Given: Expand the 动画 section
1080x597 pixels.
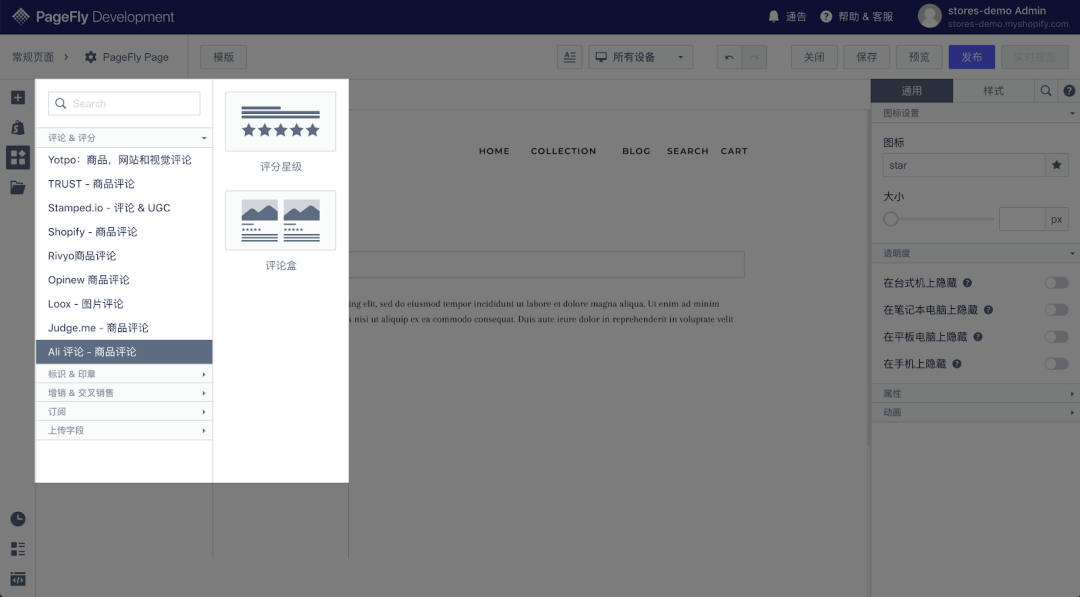Looking at the screenshot, I should tap(975, 412).
